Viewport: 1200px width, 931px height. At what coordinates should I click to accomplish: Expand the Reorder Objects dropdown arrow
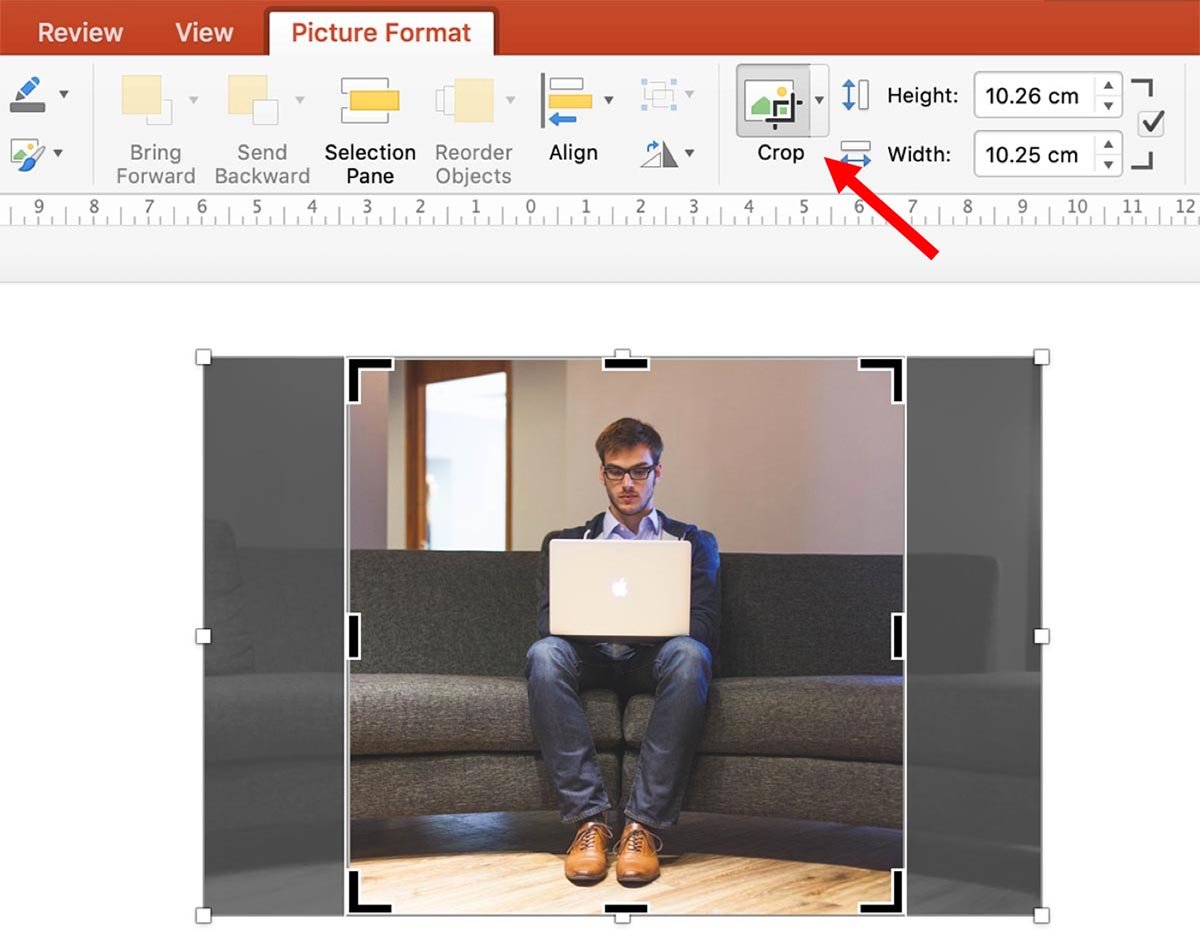tap(511, 100)
